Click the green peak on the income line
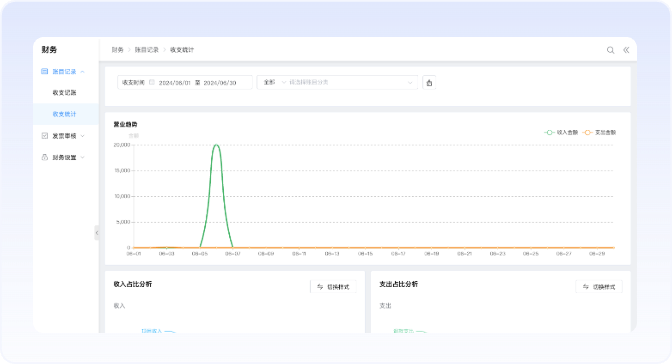Screen dimensions: 672x364 point(216,145)
